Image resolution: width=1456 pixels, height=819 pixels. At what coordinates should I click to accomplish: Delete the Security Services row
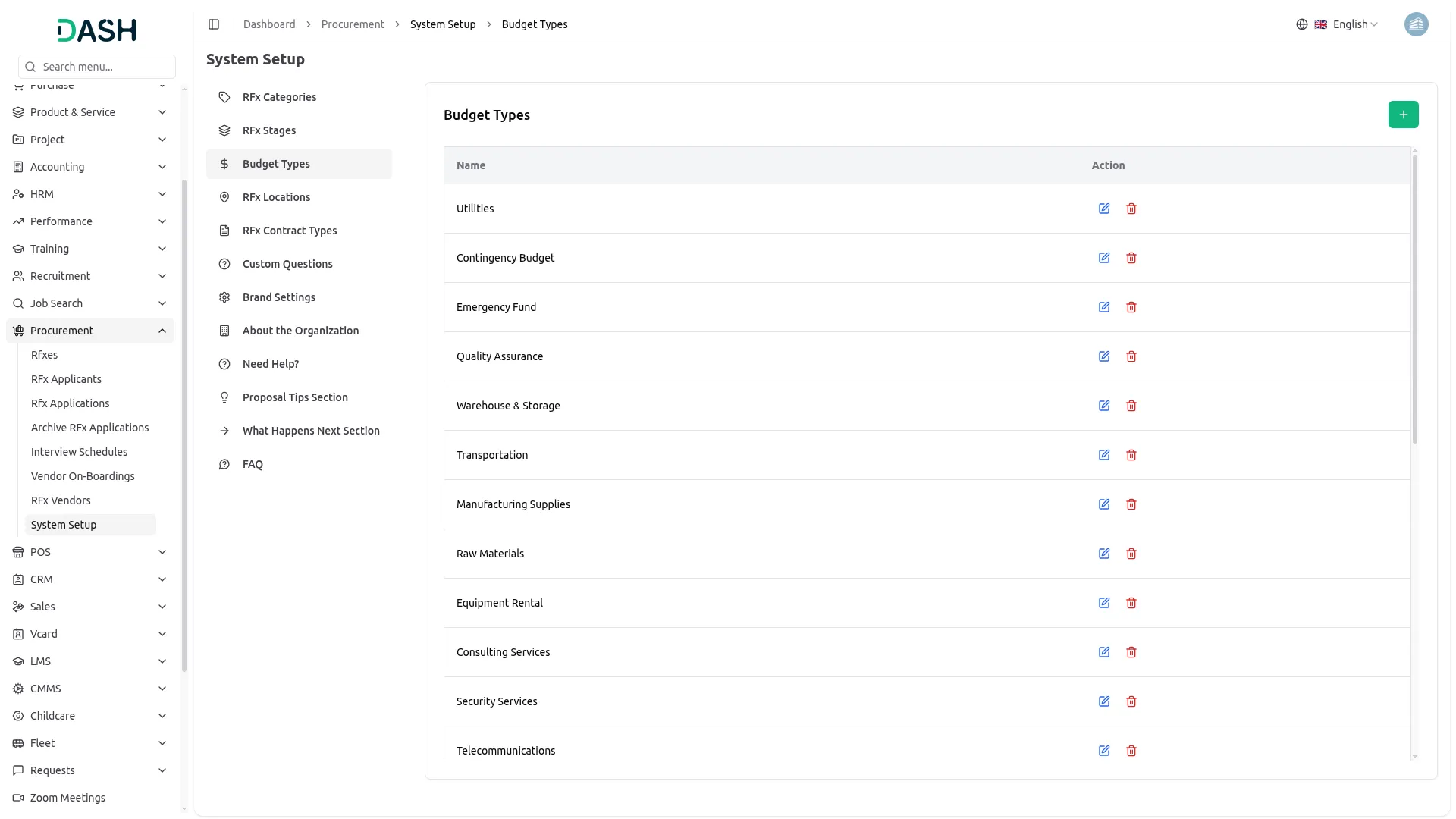(x=1131, y=701)
